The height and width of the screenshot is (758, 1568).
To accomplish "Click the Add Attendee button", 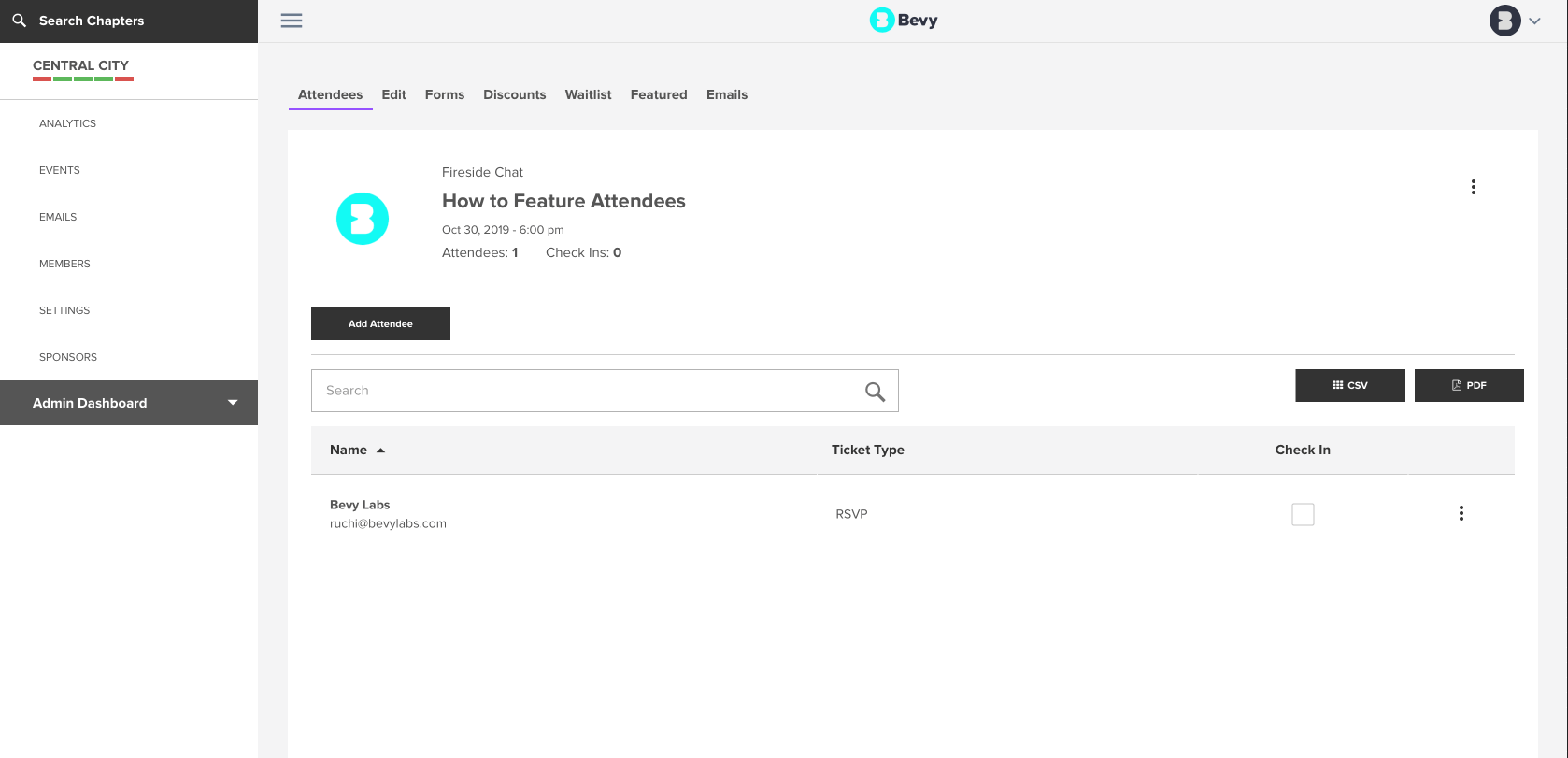I will (x=380, y=323).
